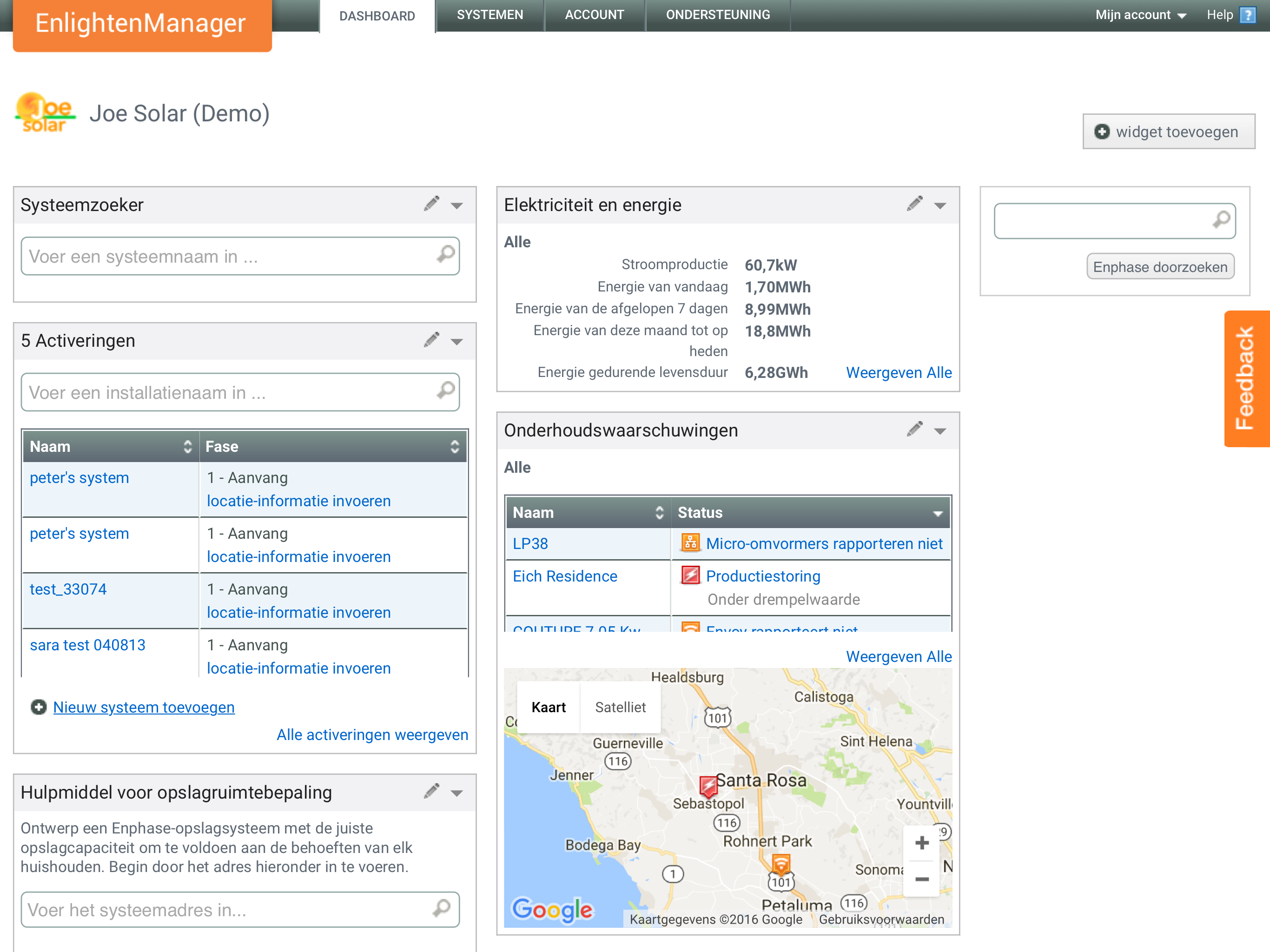Screen dimensions: 1270x952
Task: Open the Alle activeringen weergeven link
Action: coord(372,734)
